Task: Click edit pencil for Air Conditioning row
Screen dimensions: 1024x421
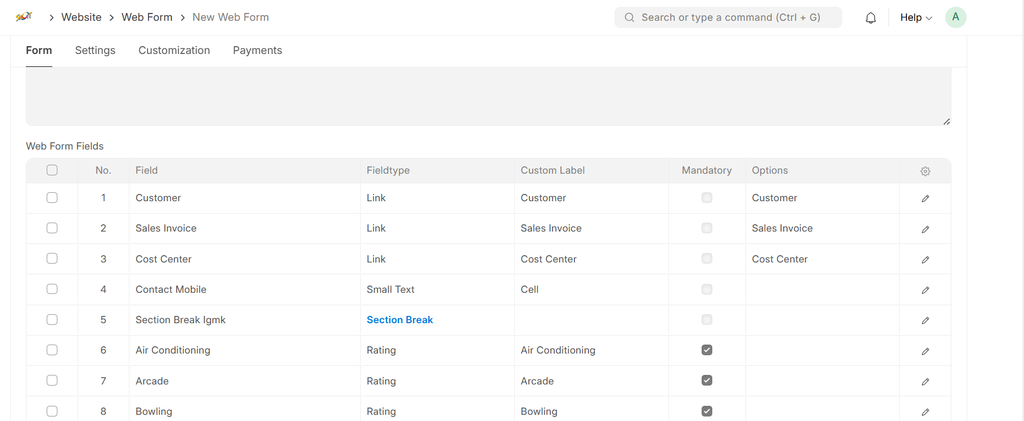Action: 925,351
